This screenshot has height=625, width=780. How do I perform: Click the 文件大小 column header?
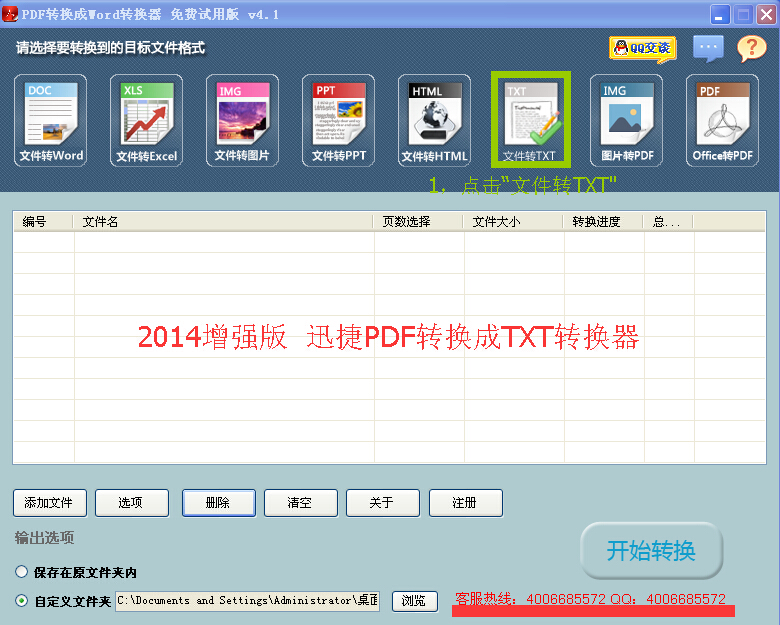513,221
